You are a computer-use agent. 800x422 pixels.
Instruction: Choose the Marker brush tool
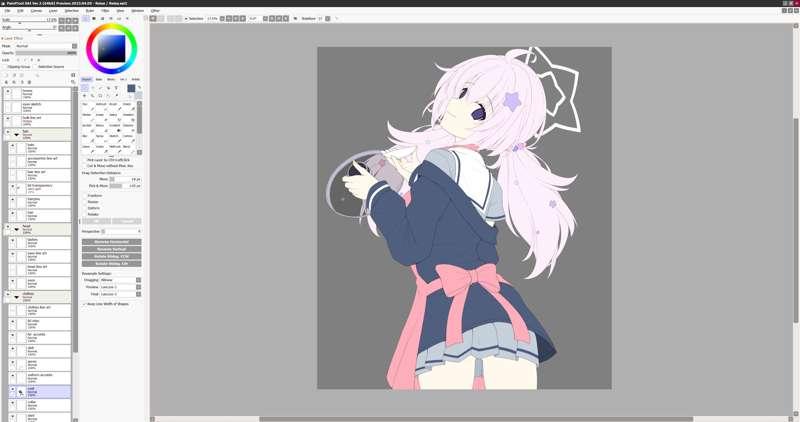pyautogui.click(x=88, y=117)
